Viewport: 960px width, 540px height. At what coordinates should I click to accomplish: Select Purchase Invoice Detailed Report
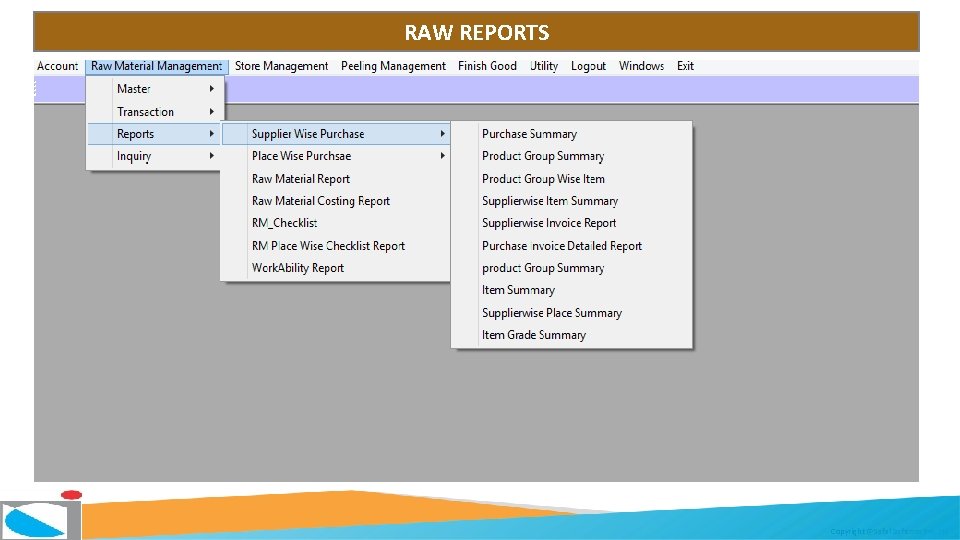click(572, 246)
